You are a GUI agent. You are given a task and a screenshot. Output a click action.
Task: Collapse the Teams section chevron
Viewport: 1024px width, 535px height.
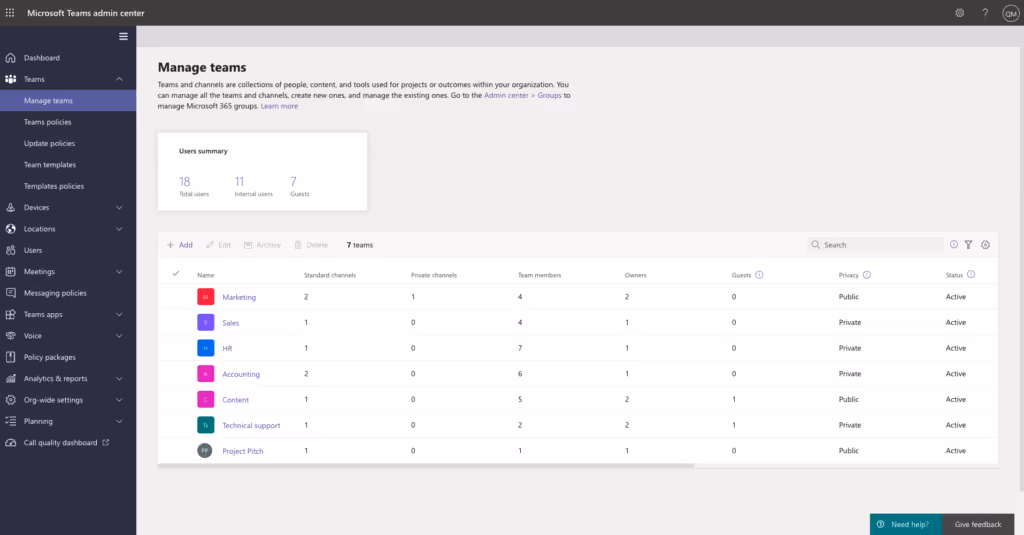pyautogui.click(x=120, y=79)
